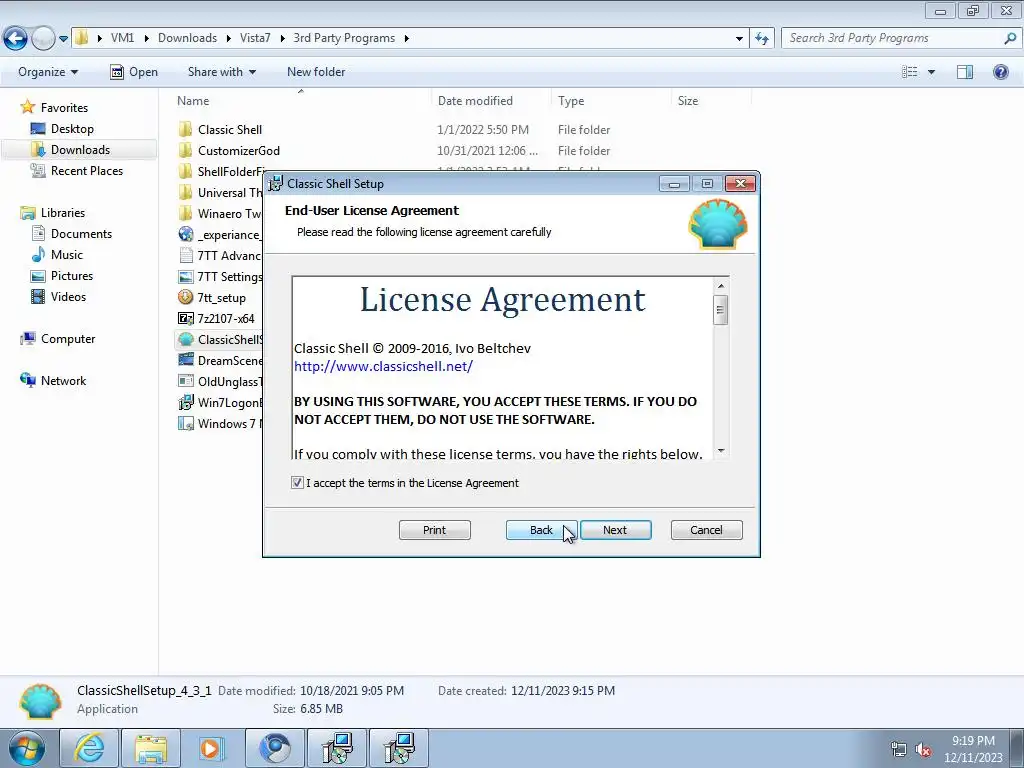Image resolution: width=1024 pixels, height=768 pixels.
Task: Click the forward navigation button
Action: coord(43,39)
